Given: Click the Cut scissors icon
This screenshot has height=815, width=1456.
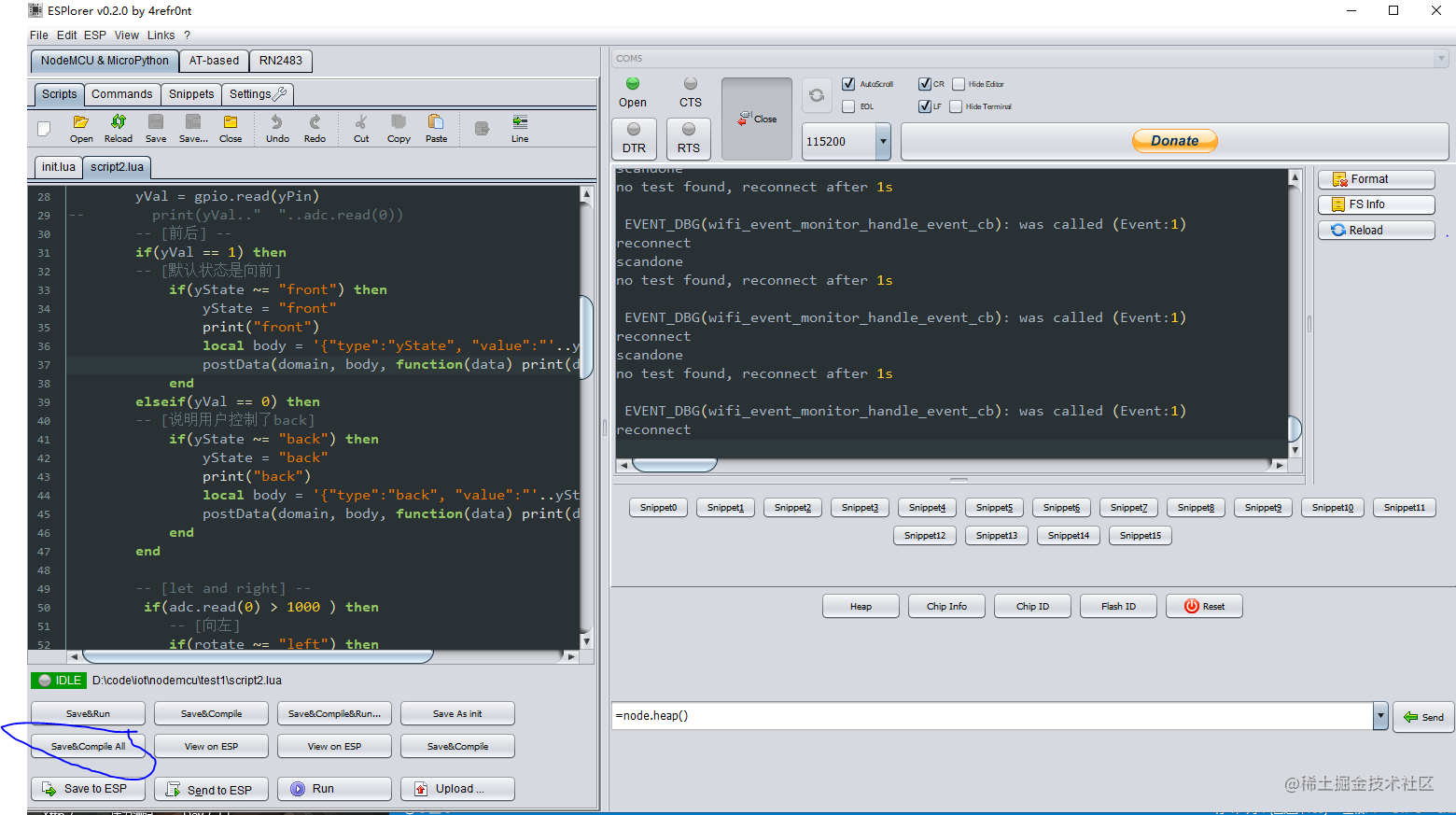Looking at the screenshot, I should (361, 122).
